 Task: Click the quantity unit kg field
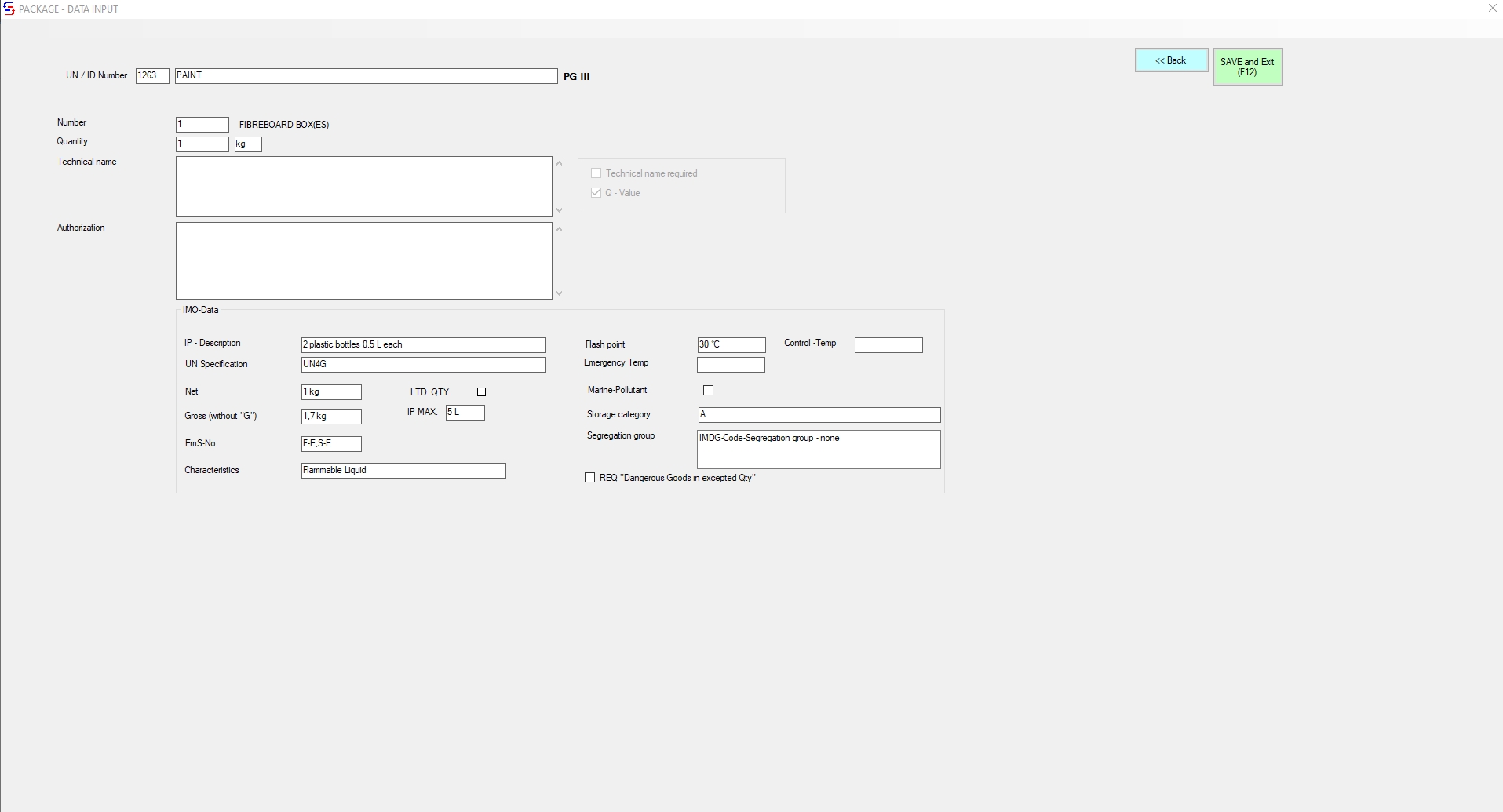pyautogui.click(x=248, y=144)
